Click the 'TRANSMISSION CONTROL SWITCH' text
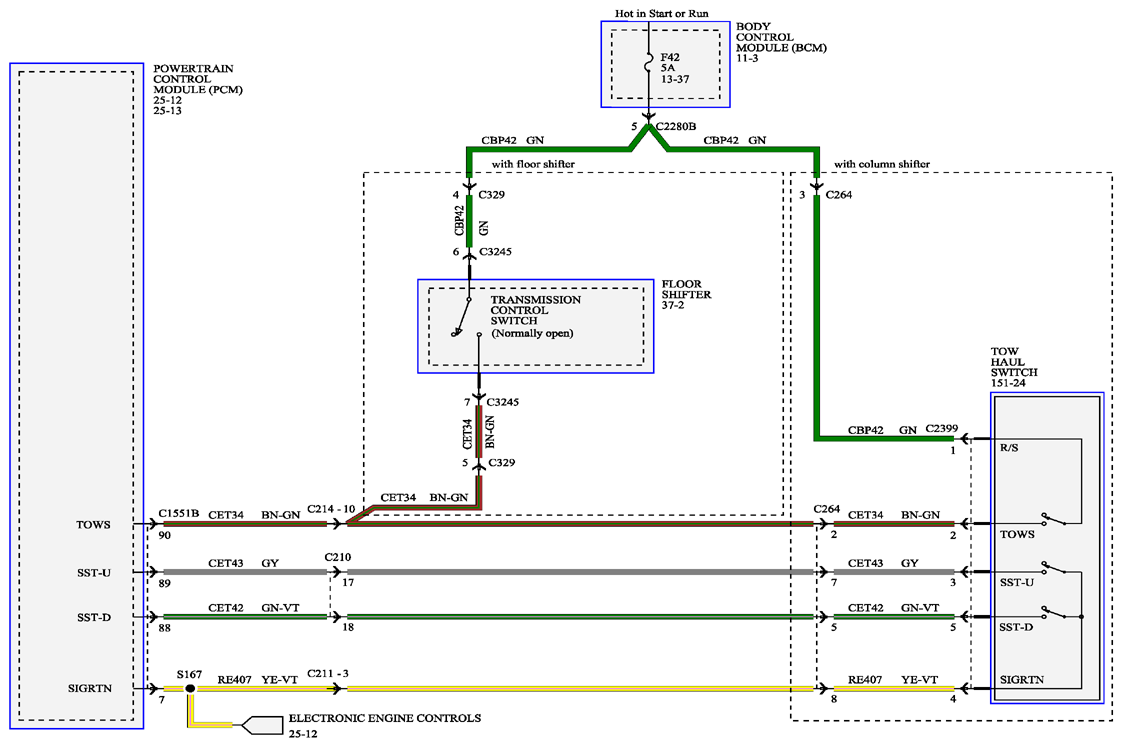 536,310
